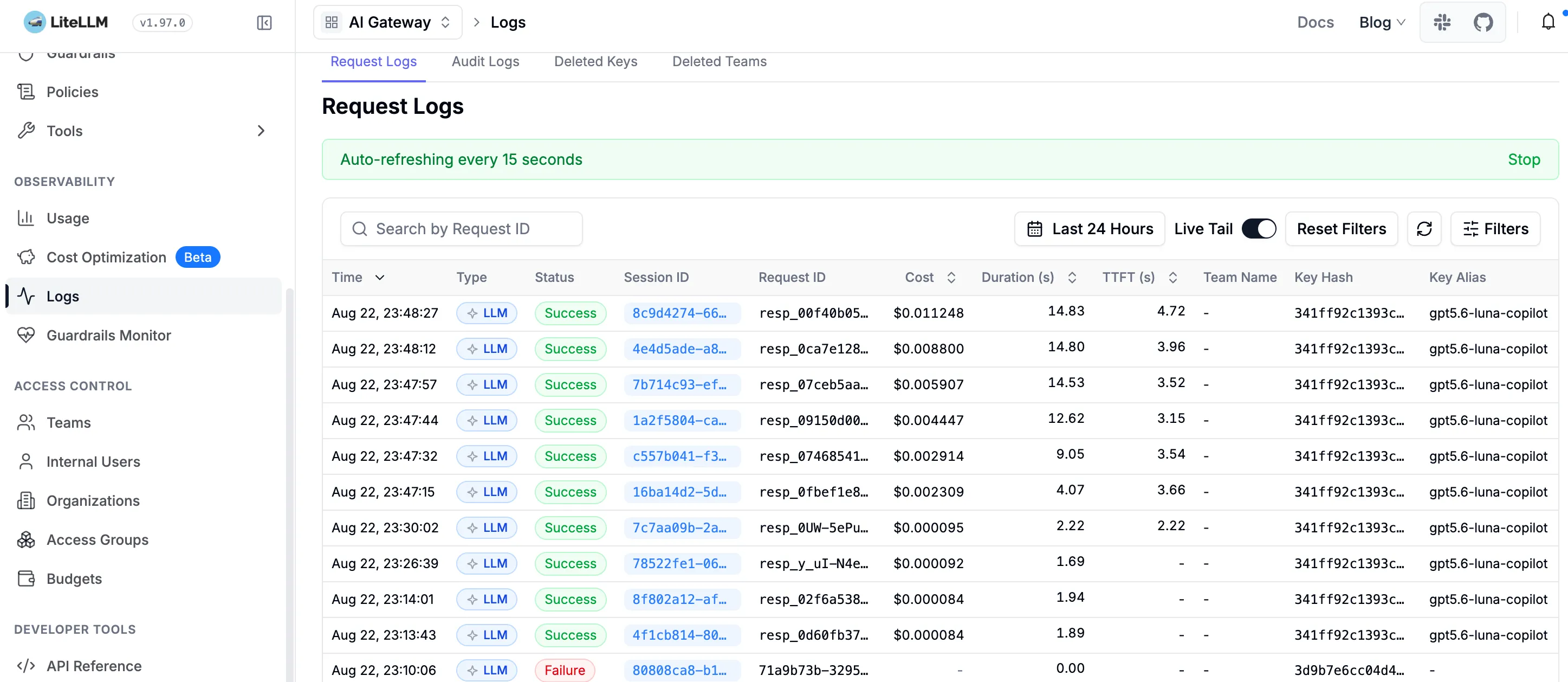The width and height of the screenshot is (1568, 682).
Task: Open Usage in the sidebar
Action: pyautogui.click(x=144, y=218)
